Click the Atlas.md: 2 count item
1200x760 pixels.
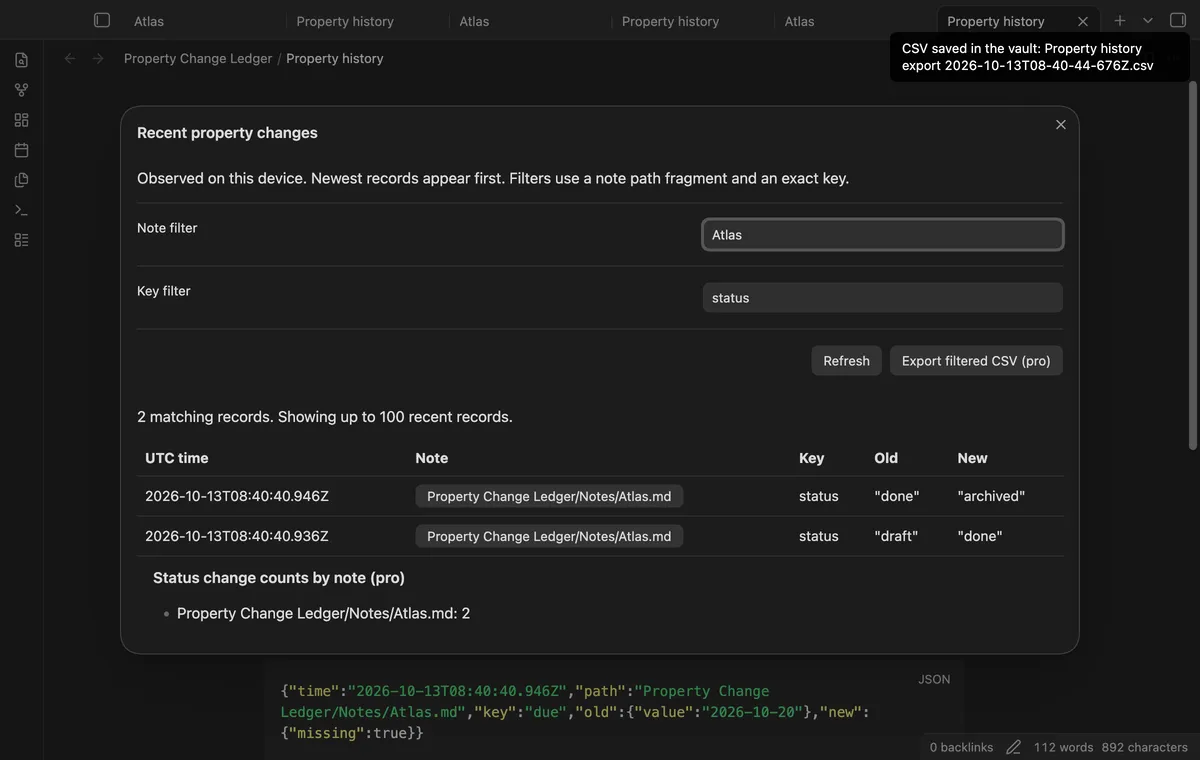tap(323, 613)
